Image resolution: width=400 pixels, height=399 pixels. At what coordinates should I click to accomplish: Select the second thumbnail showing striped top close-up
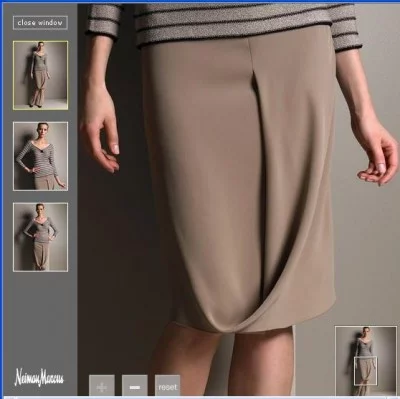(x=40, y=156)
